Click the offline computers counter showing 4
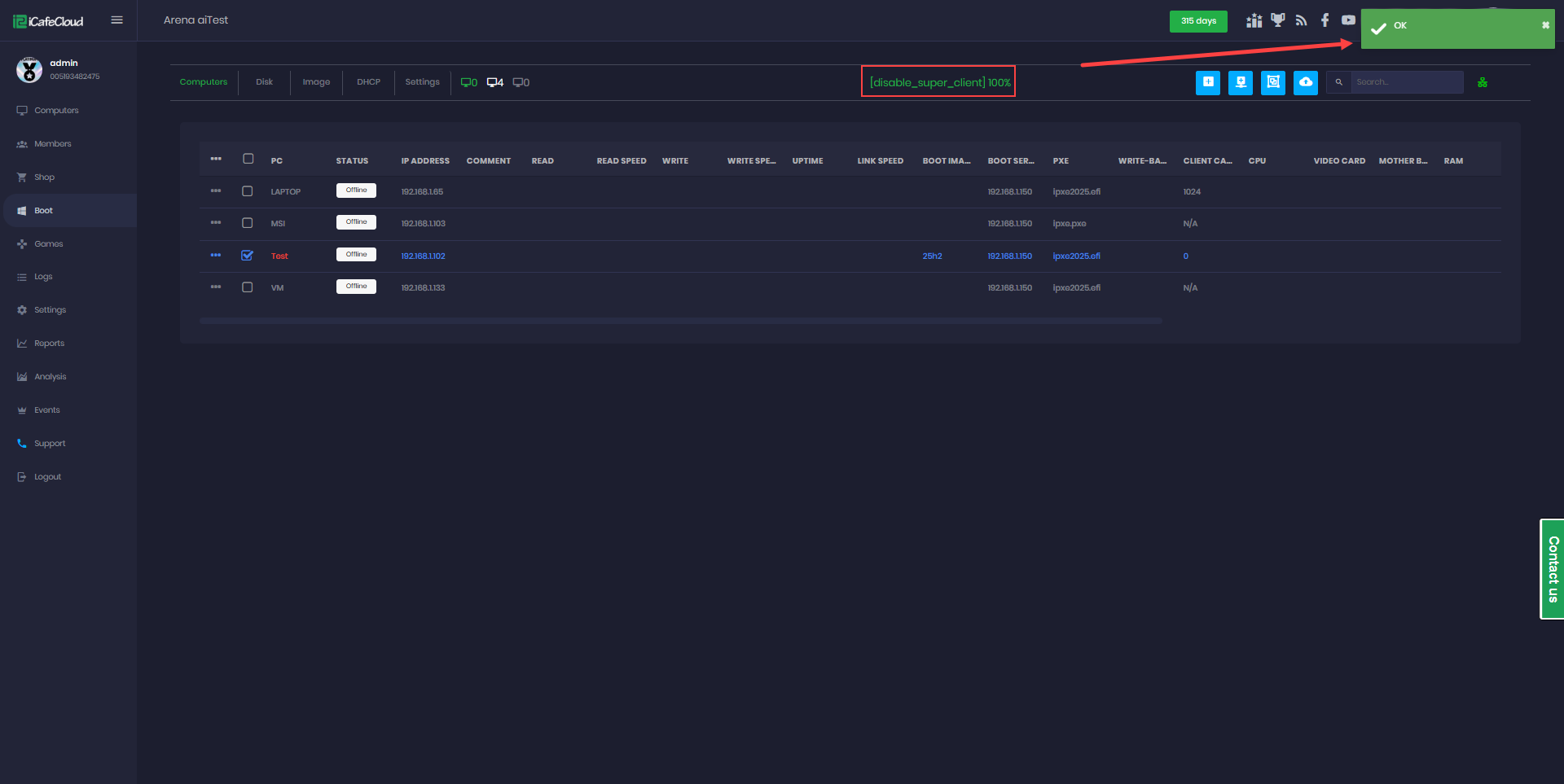This screenshot has height=784, width=1564. coord(495,81)
